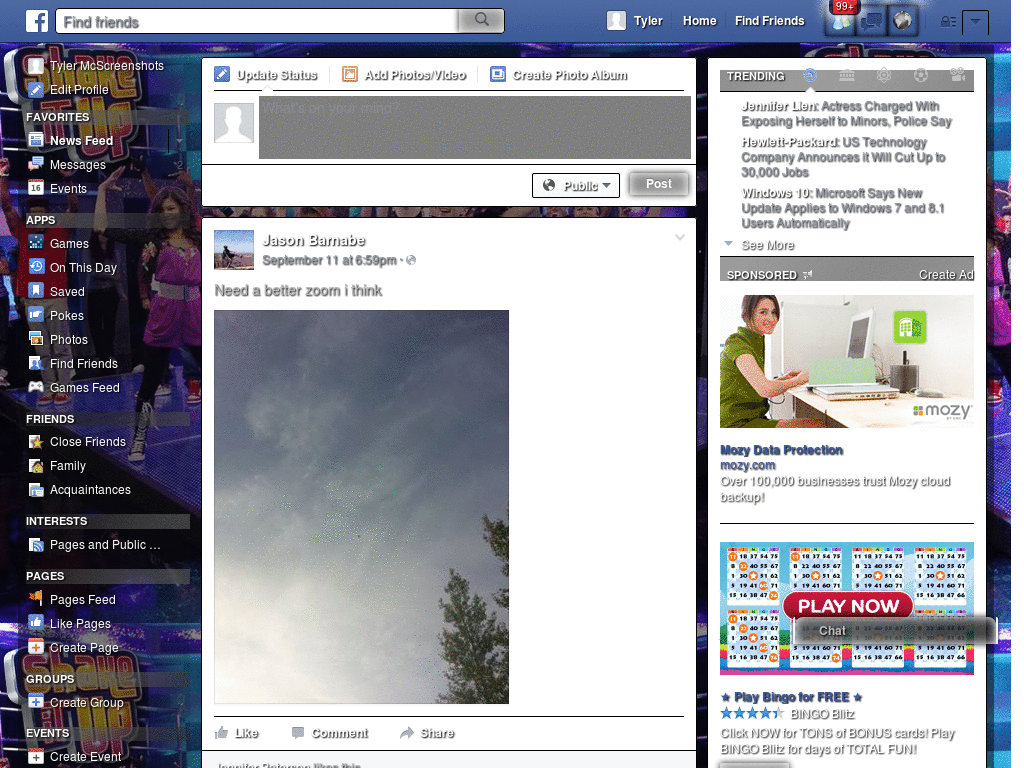Screen dimensions: 1024x768
Task: Open Jason Barnabe post options chevron
Action: 680,237
